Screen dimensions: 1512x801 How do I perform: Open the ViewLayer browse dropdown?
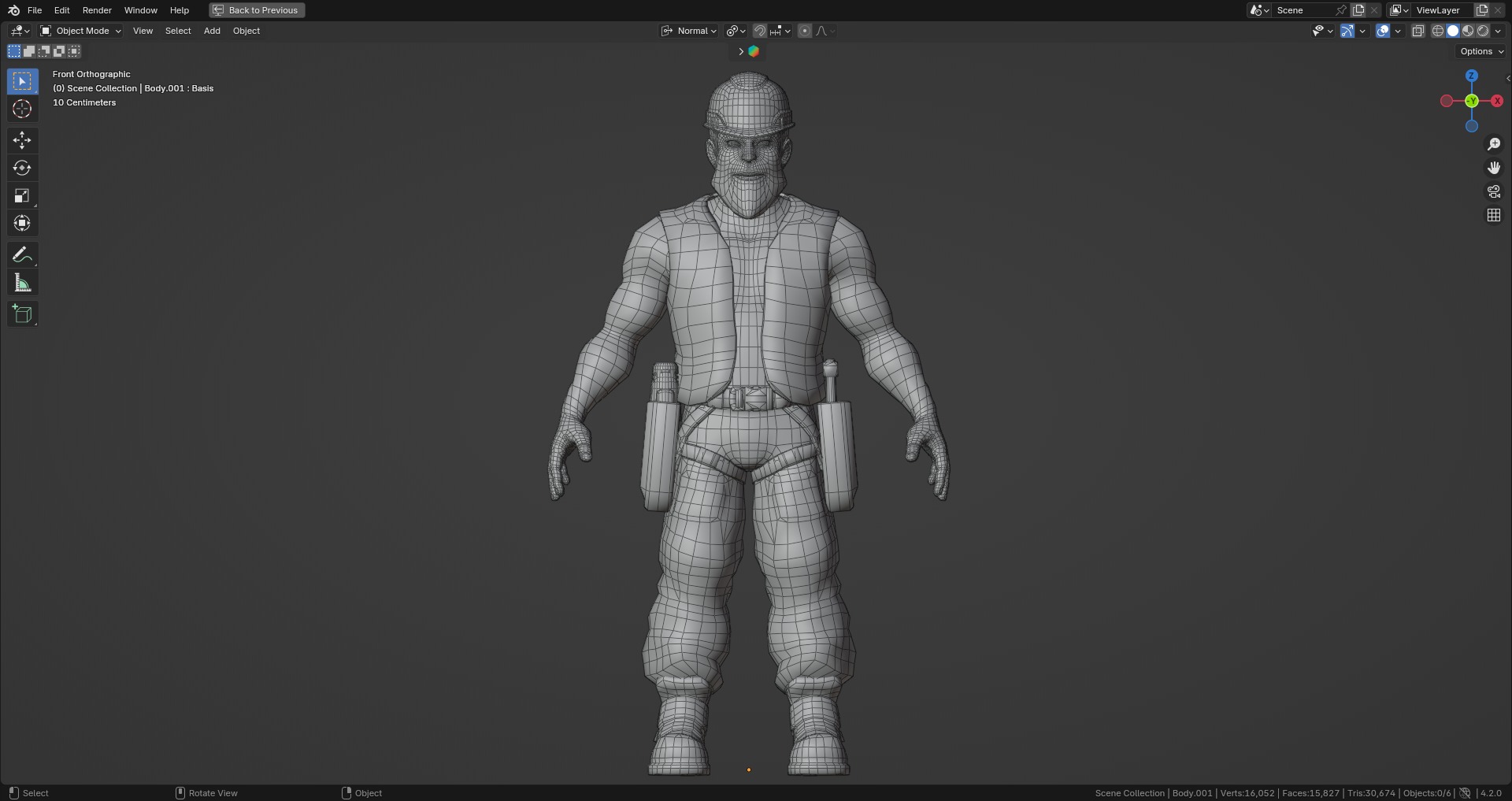tap(1399, 10)
